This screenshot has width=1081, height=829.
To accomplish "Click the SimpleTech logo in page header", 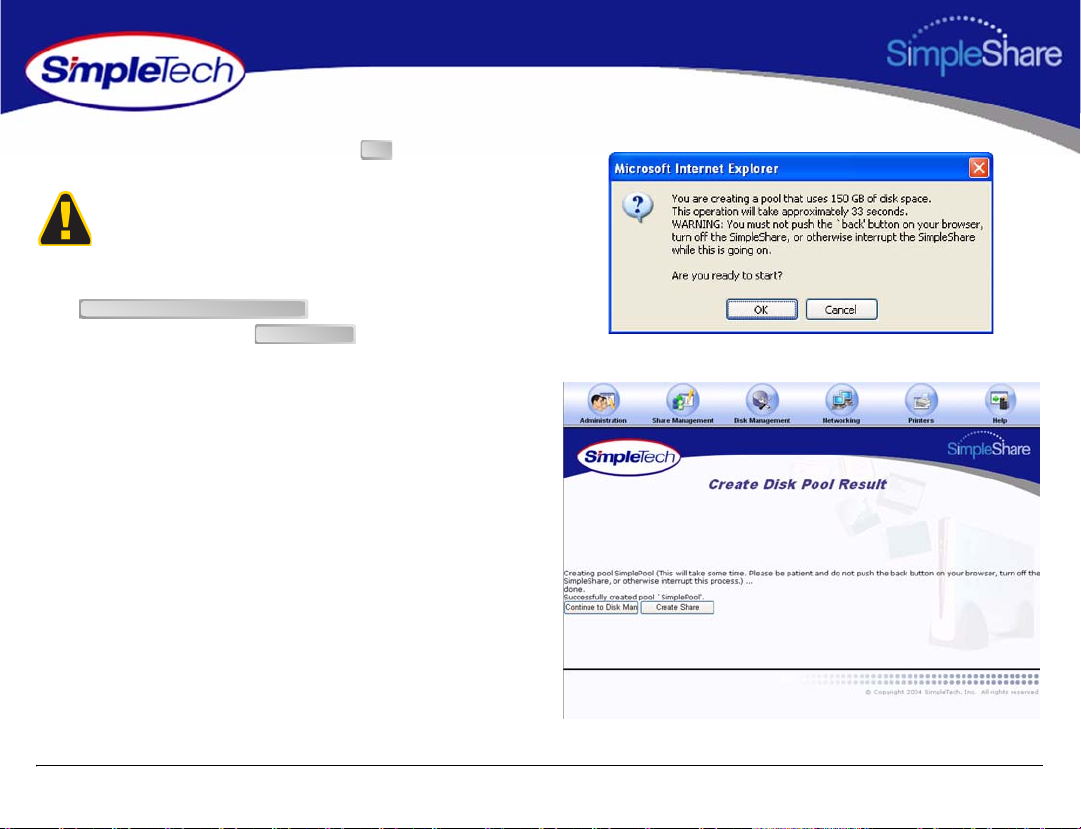I will click(x=135, y=71).
